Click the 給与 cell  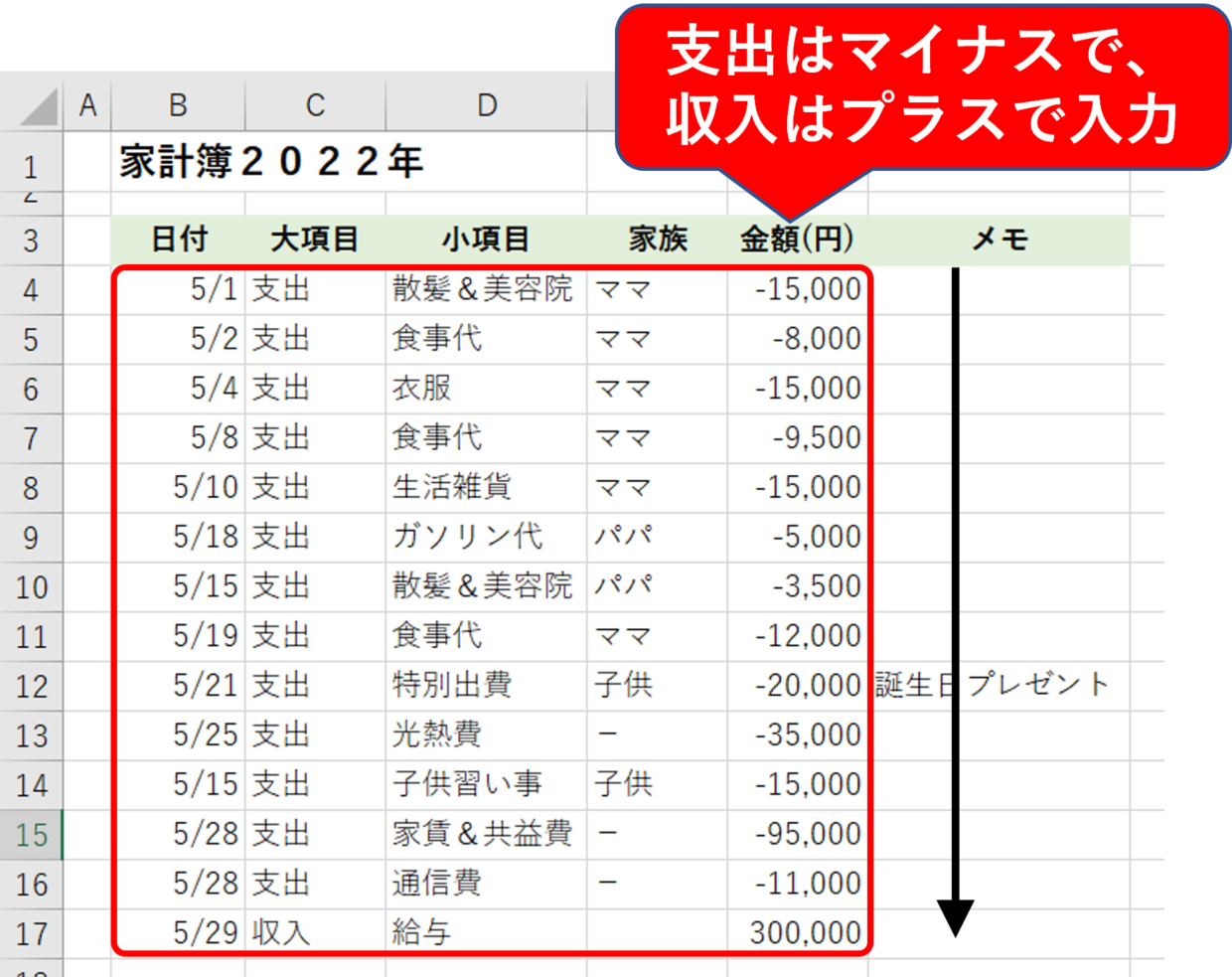(x=486, y=933)
